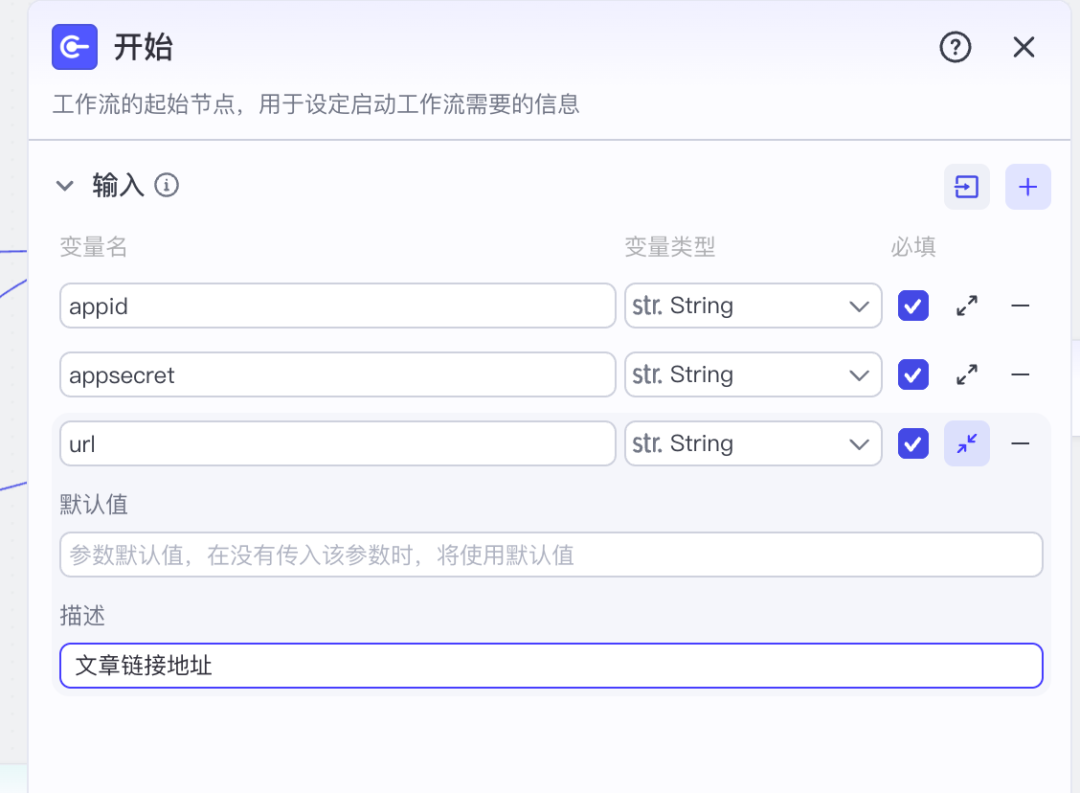Click the help question mark icon
This screenshot has width=1080, height=793.
tap(955, 47)
